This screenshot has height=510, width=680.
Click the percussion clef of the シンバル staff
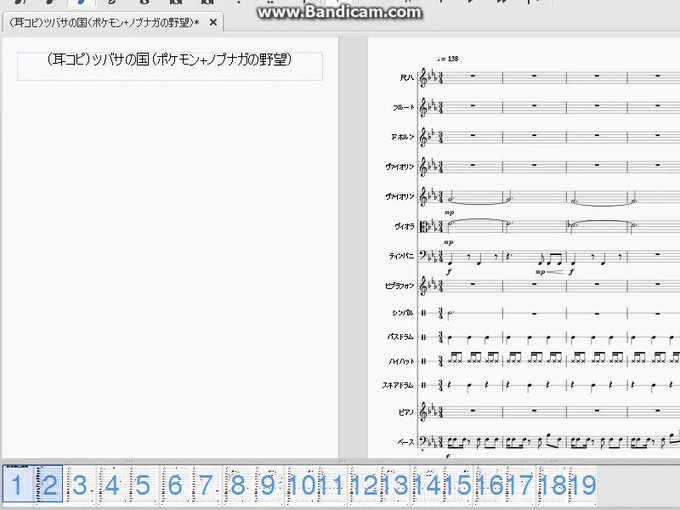pos(424,313)
